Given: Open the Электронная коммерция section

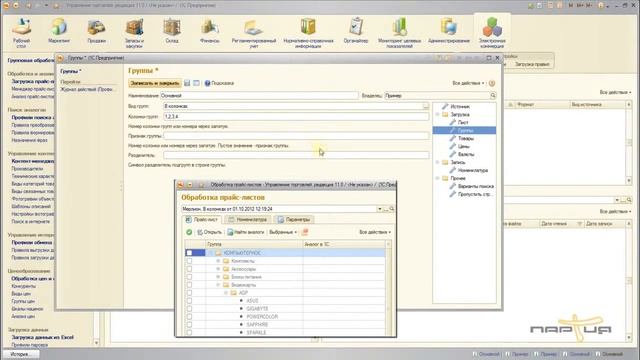Looking at the screenshot, I should pos(492,33).
